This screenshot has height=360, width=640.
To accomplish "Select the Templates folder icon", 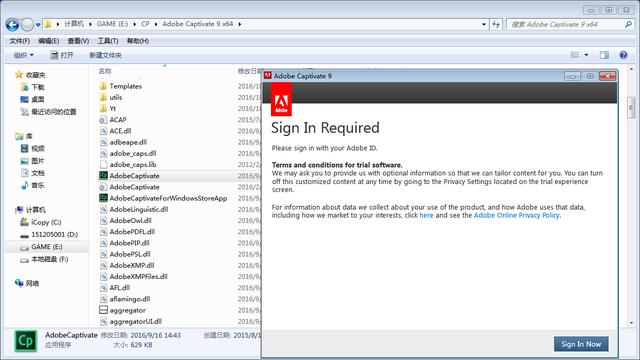I will [103, 86].
